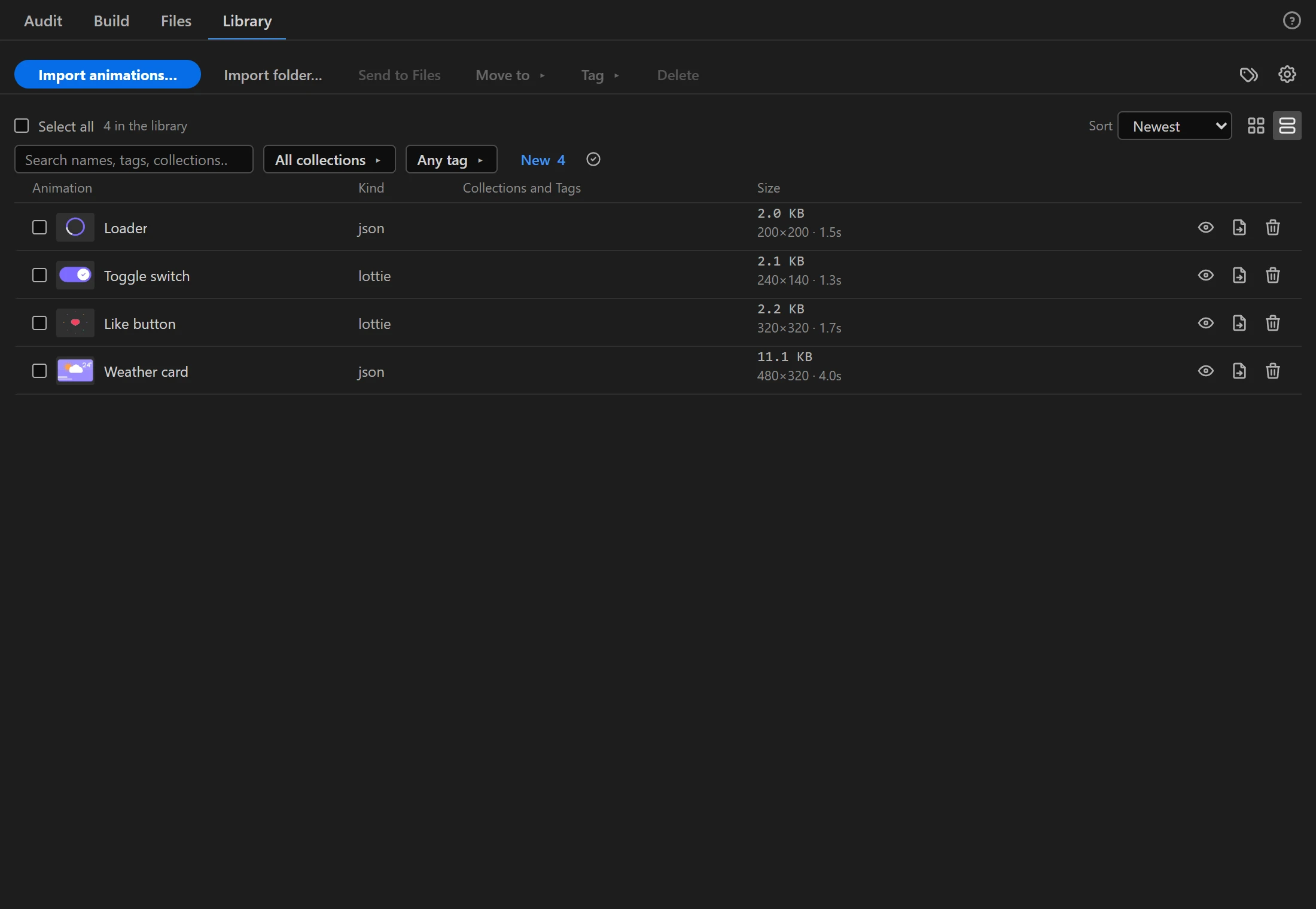Open the tags manager icon
This screenshot has width=1316, height=909.
click(x=1248, y=75)
